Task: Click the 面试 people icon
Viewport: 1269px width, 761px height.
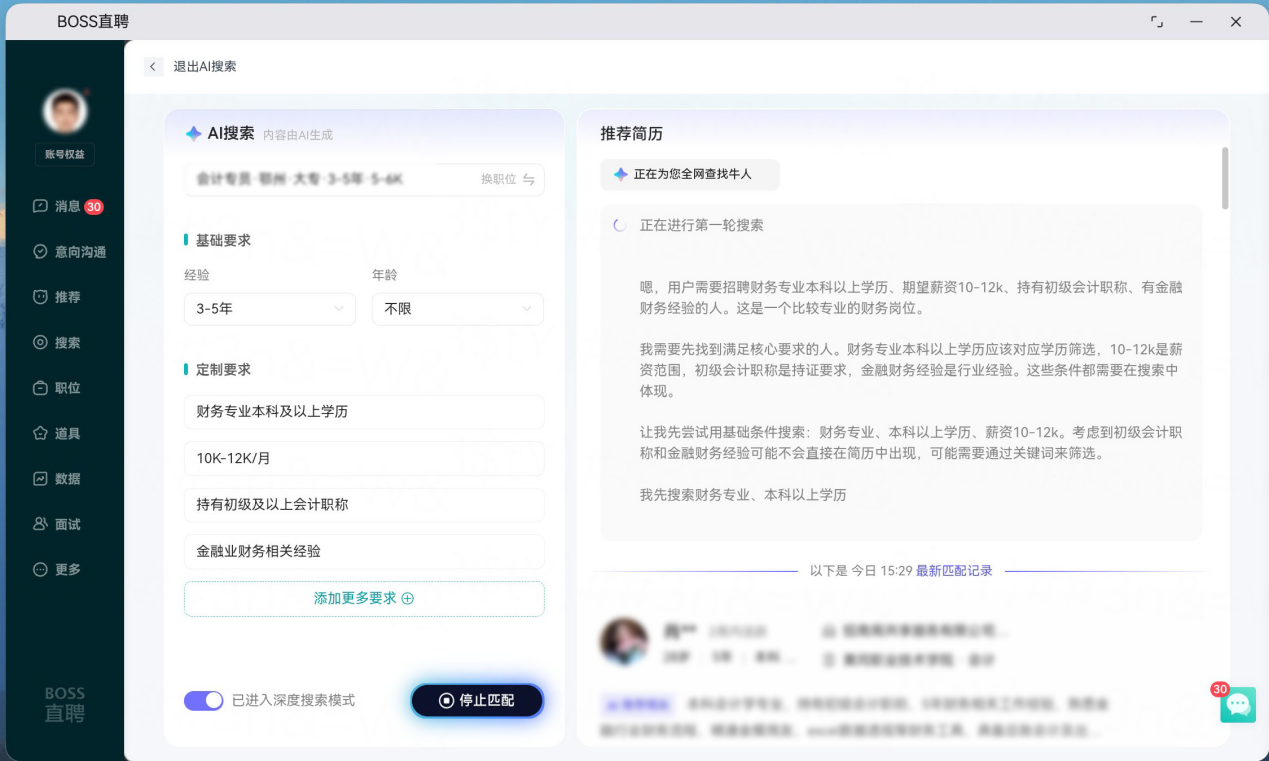Action: pyautogui.click(x=40, y=524)
